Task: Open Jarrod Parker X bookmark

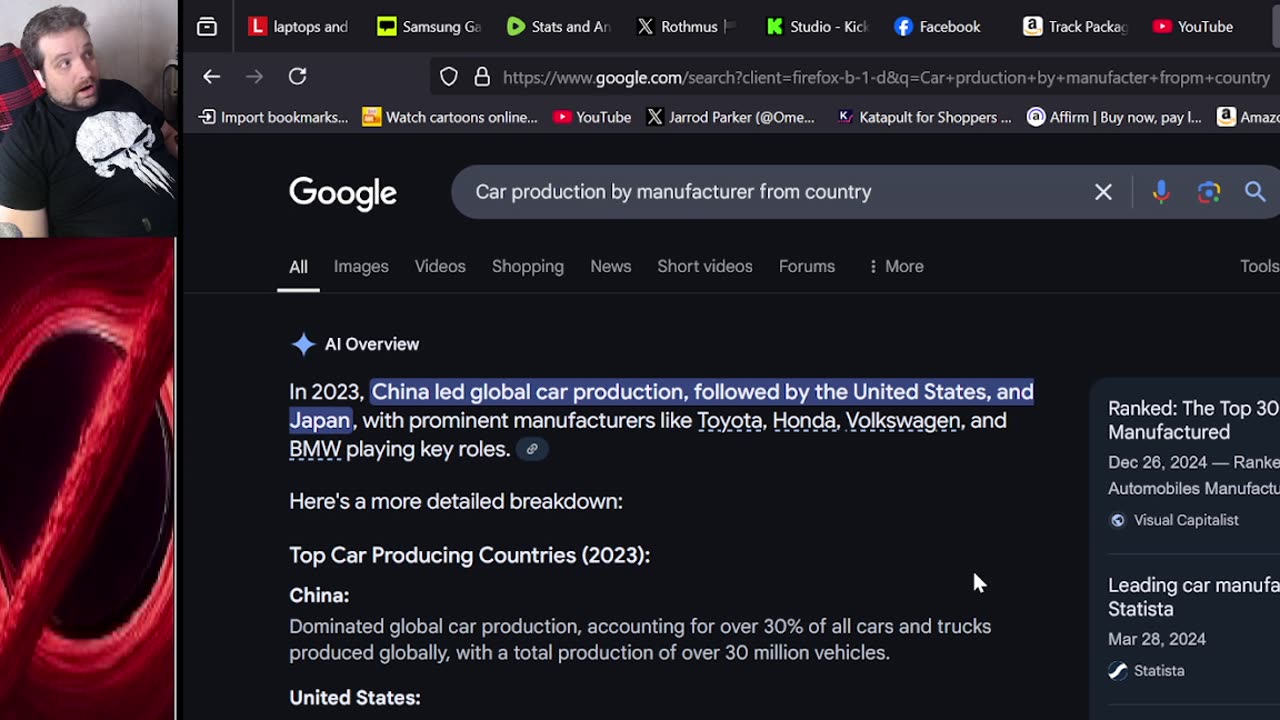Action: 730,117
